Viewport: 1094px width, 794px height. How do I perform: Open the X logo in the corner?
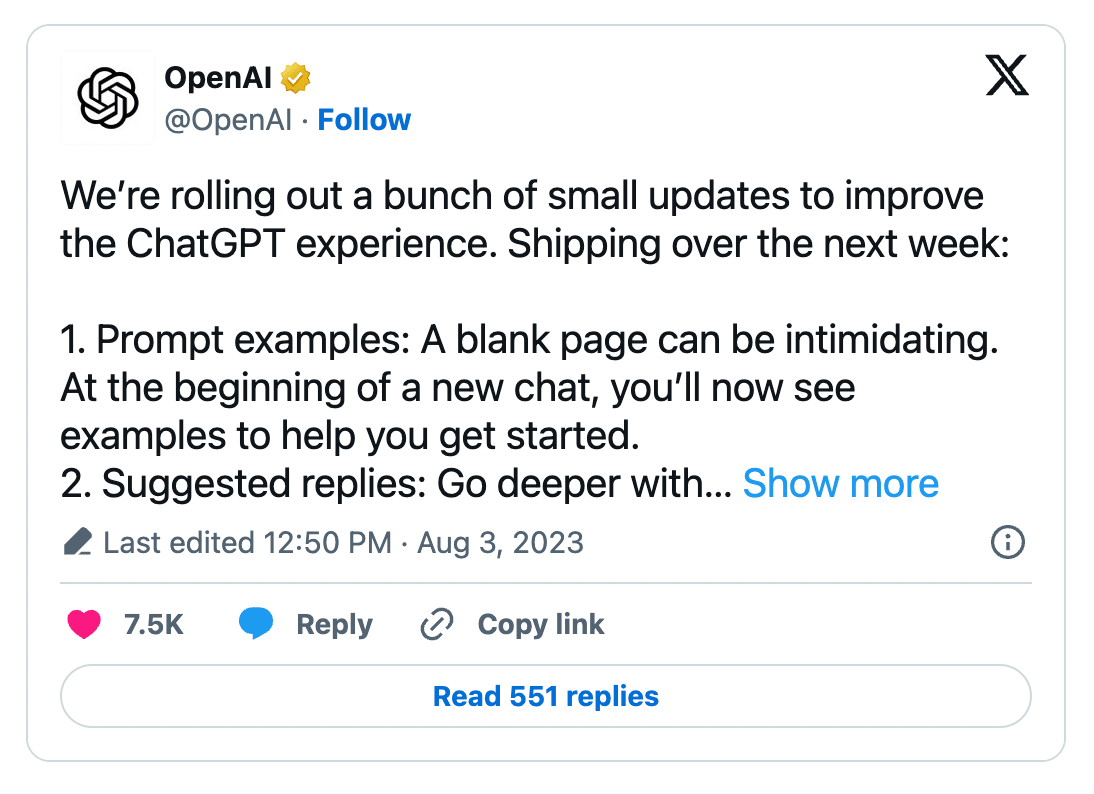coord(1007,75)
